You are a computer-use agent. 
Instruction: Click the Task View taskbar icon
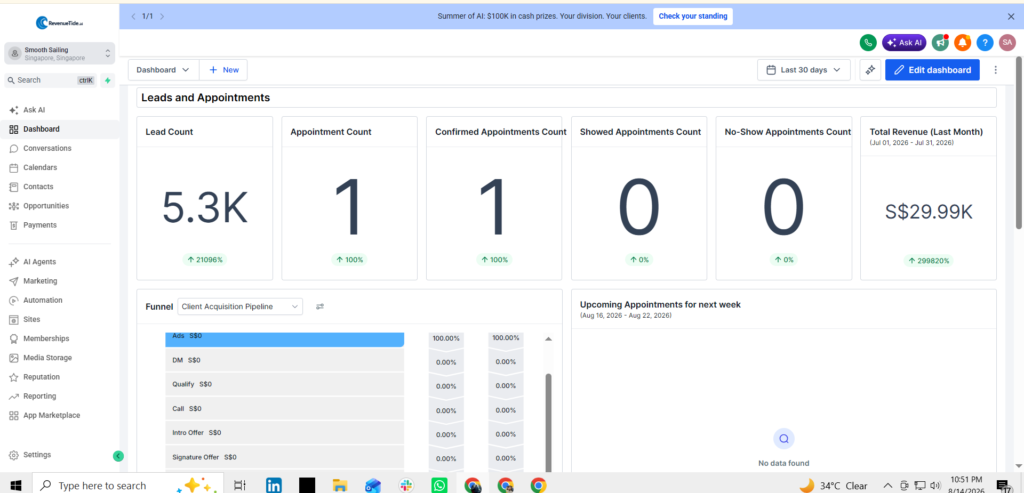click(x=240, y=485)
